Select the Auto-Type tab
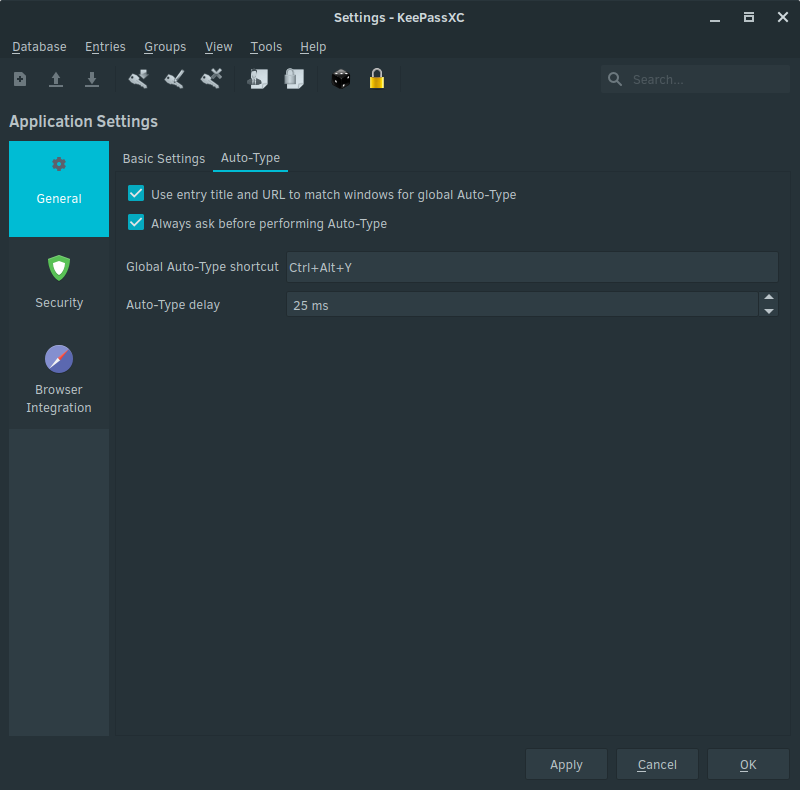The image size is (800, 790). [250, 158]
